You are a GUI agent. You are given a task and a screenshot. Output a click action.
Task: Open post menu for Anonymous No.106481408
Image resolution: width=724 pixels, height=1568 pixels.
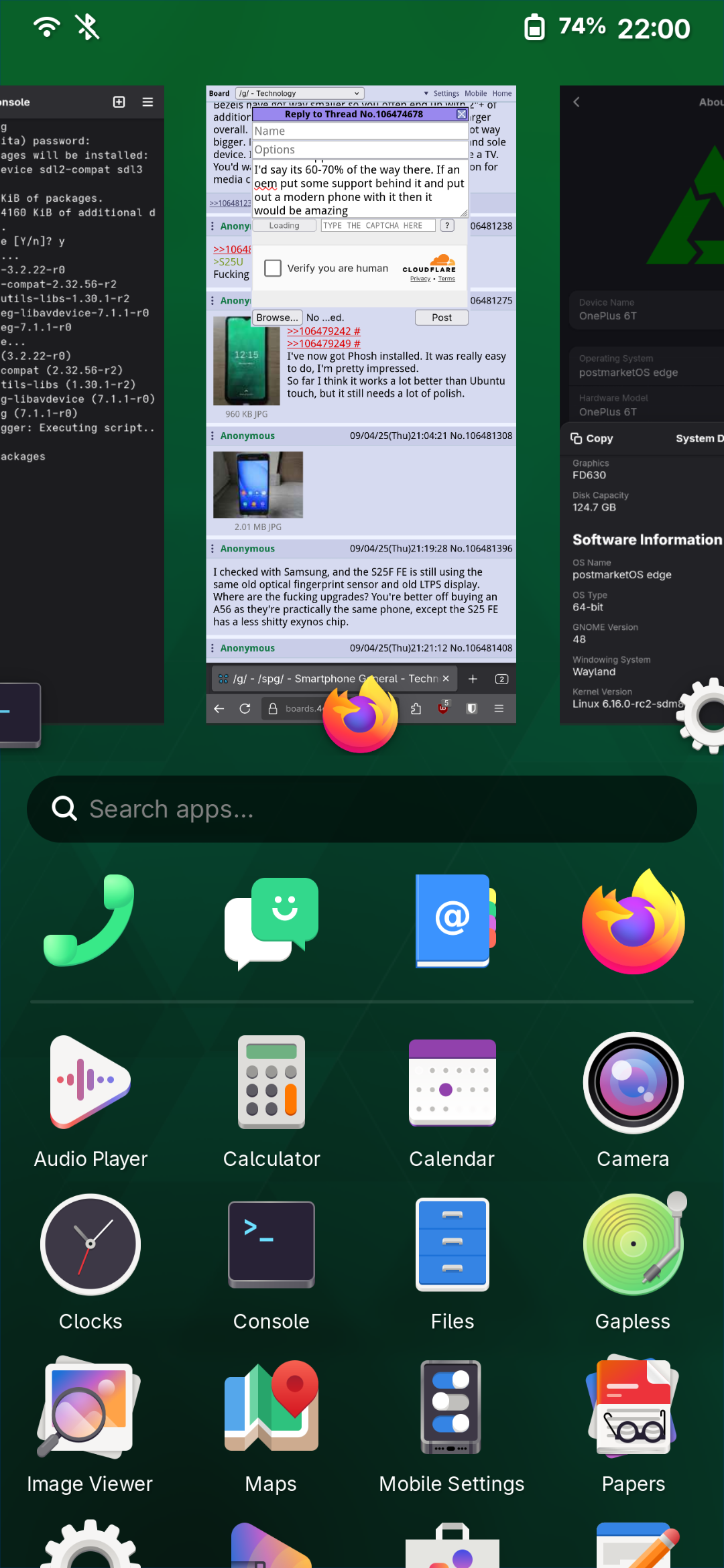tap(213, 648)
